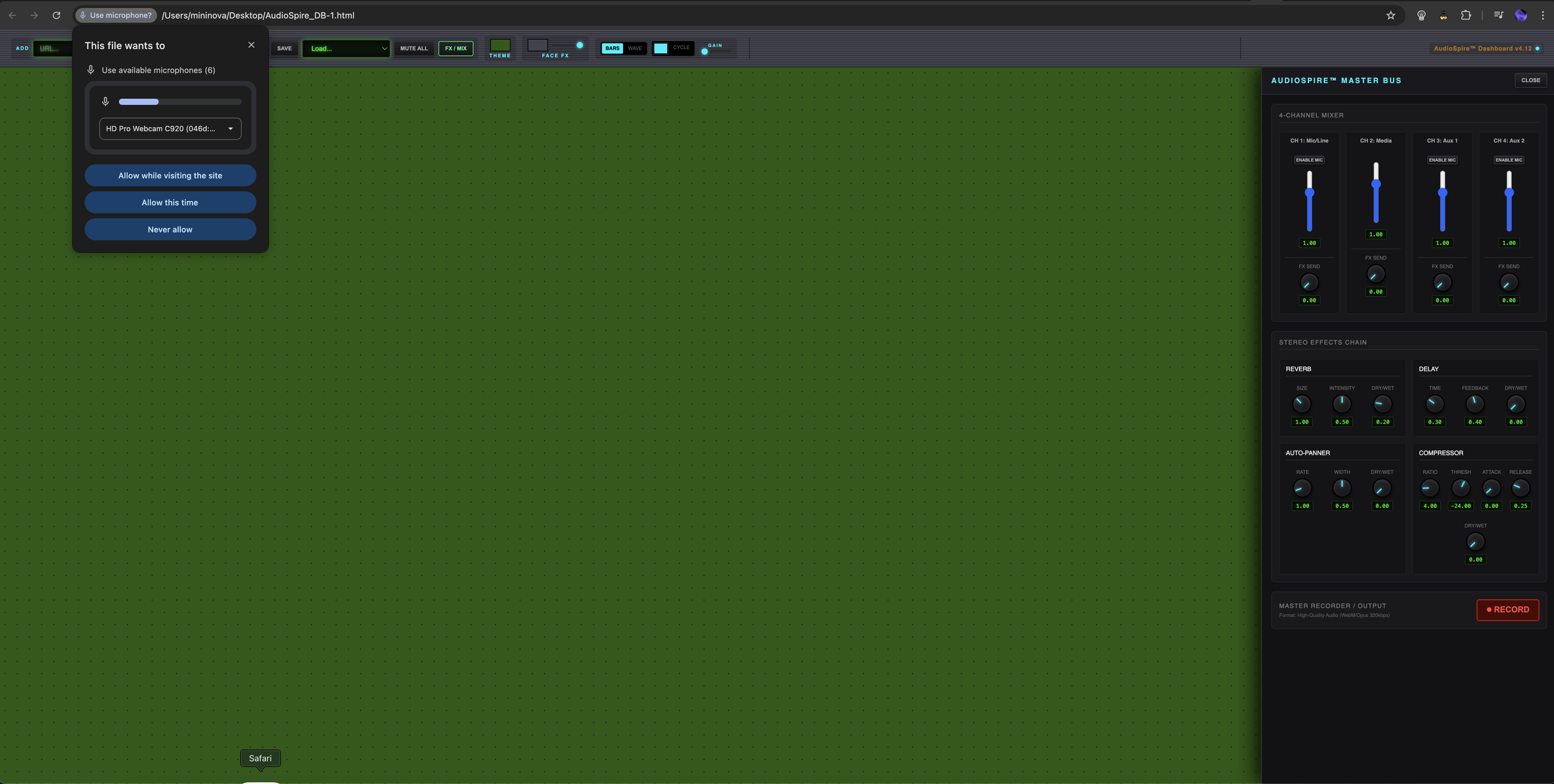Enable Mic on CH 3: Aux 1

1442,160
